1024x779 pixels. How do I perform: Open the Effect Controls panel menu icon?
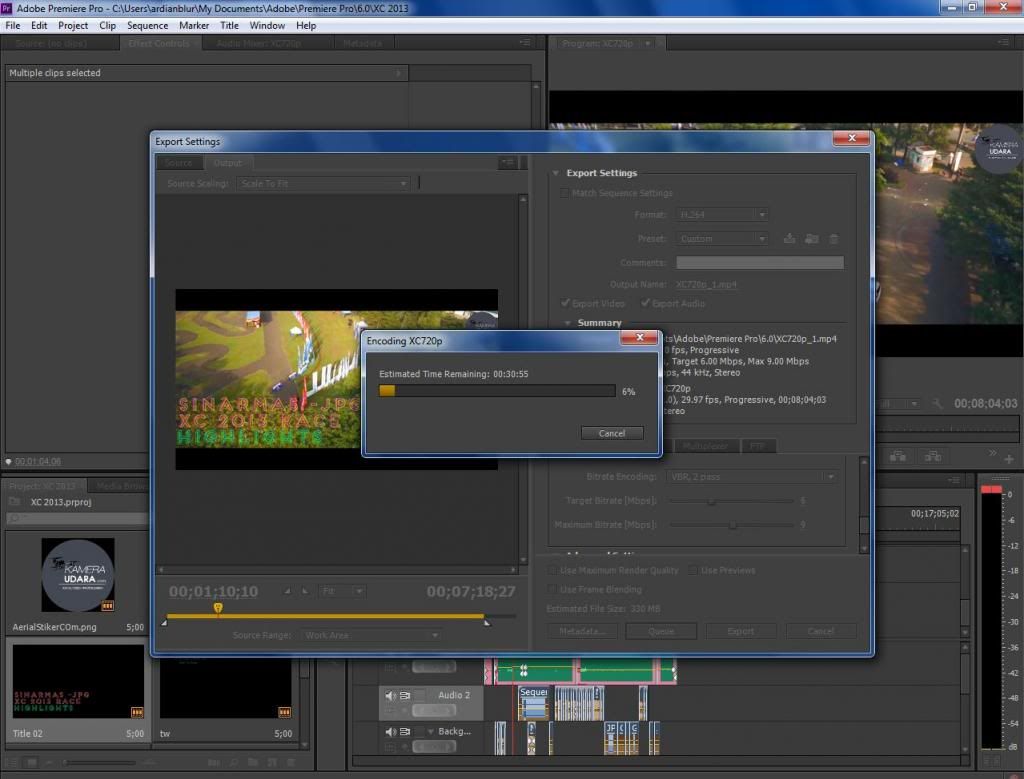click(524, 42)
